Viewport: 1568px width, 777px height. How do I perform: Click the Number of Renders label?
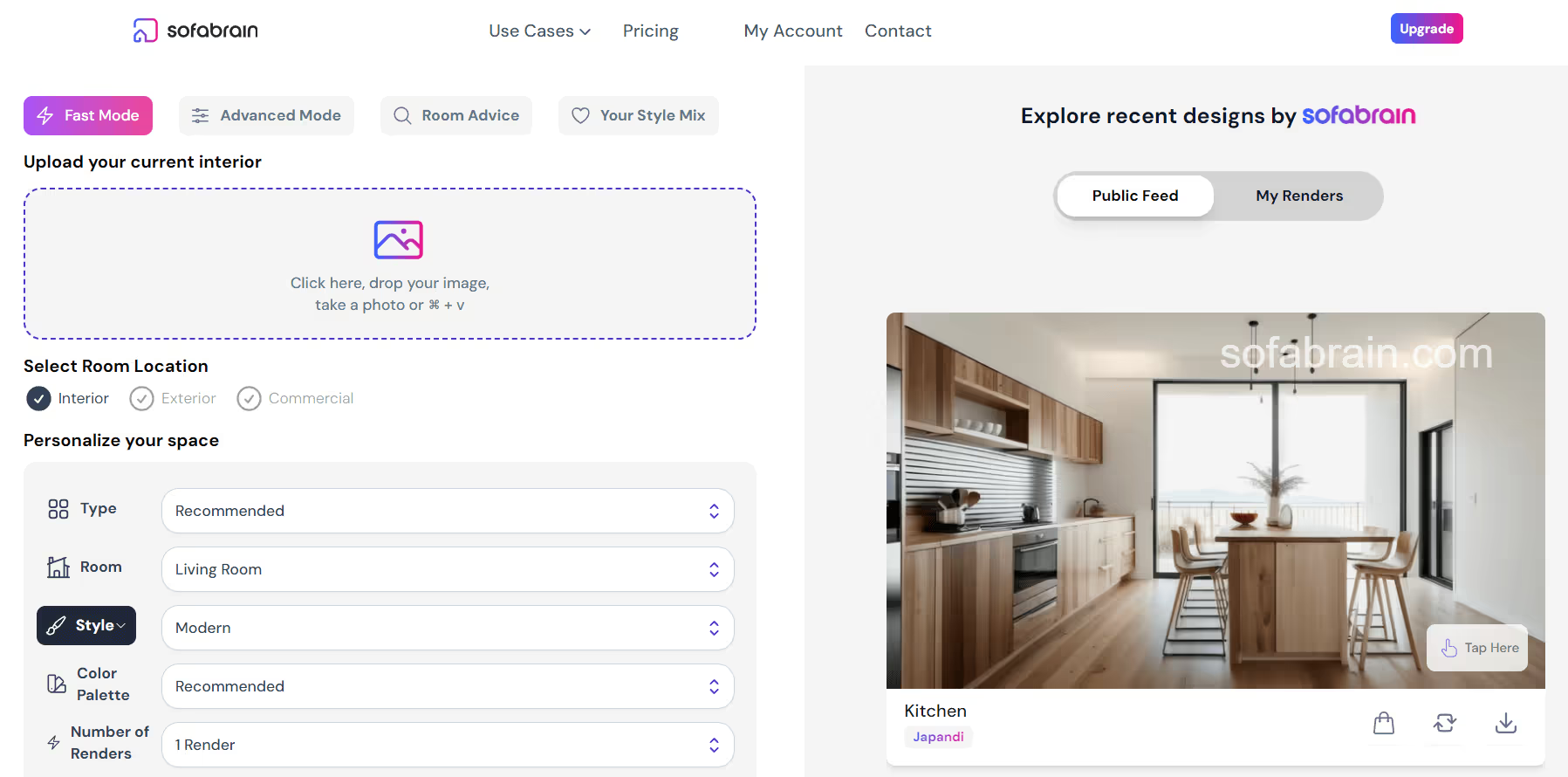(110, 742)
